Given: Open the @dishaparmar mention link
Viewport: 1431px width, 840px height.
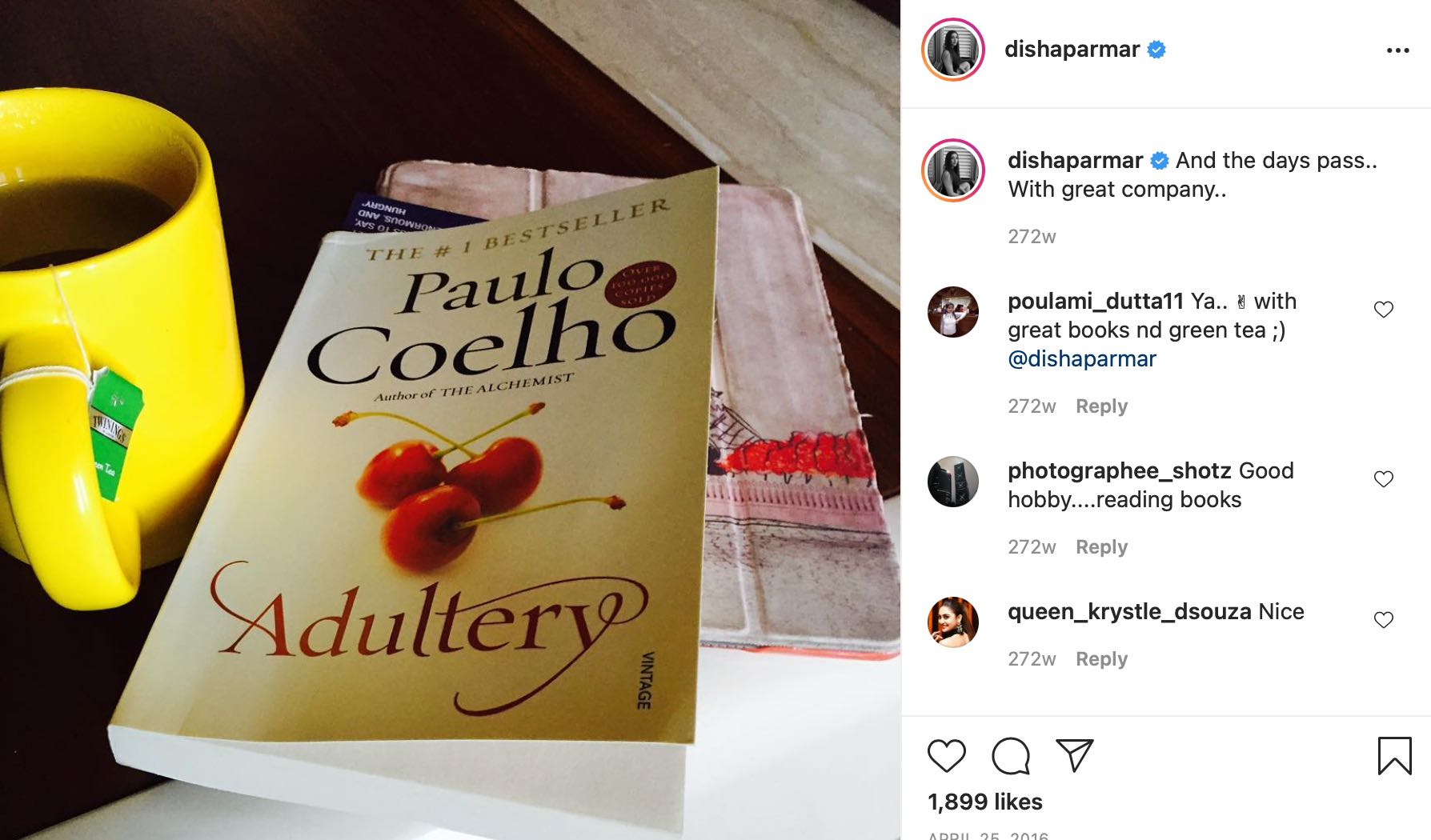Looking at the screenshot, I should (1082, 358).
